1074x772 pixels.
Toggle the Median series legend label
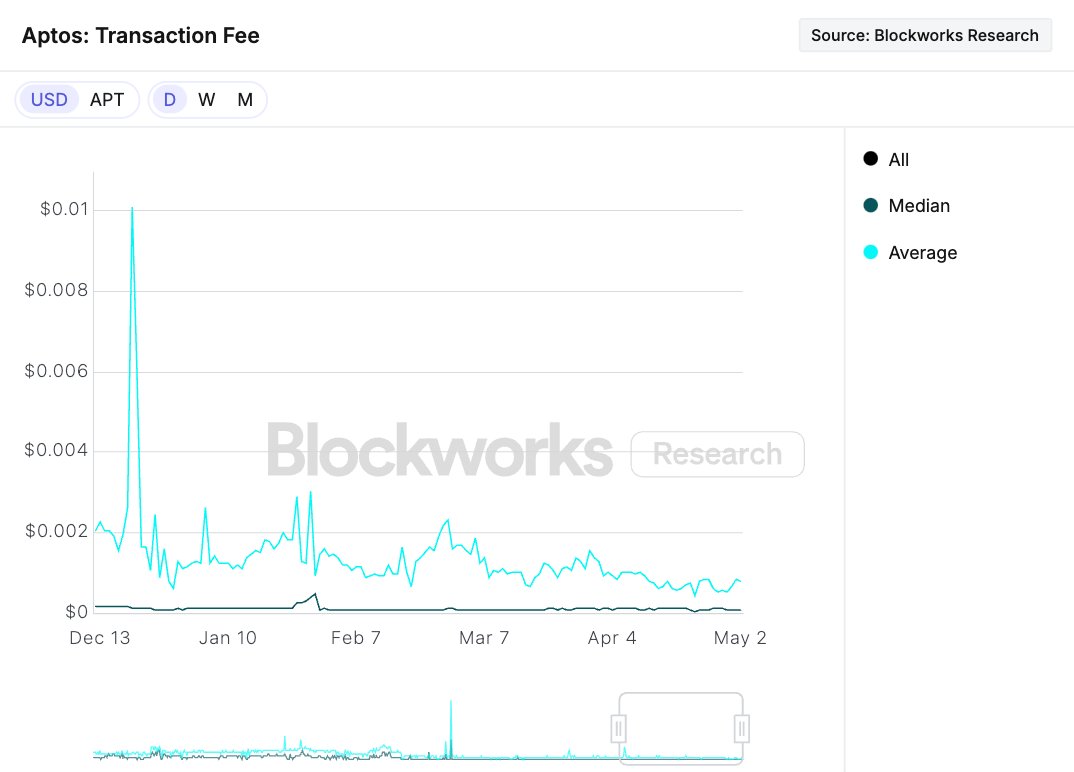(919, 206)
